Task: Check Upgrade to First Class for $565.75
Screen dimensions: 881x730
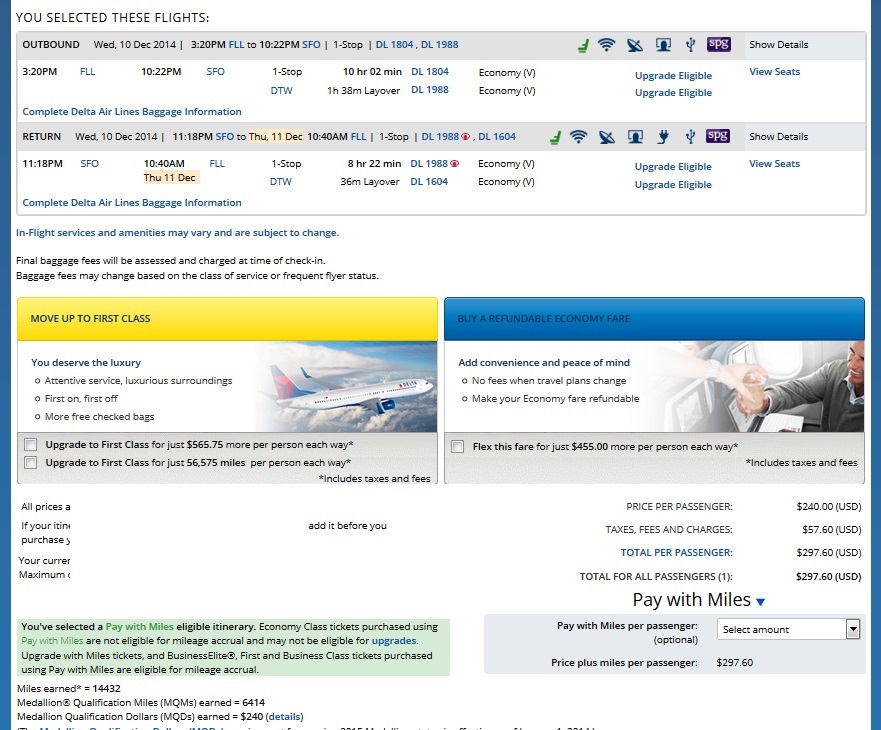Action: [x=30, y=445]
